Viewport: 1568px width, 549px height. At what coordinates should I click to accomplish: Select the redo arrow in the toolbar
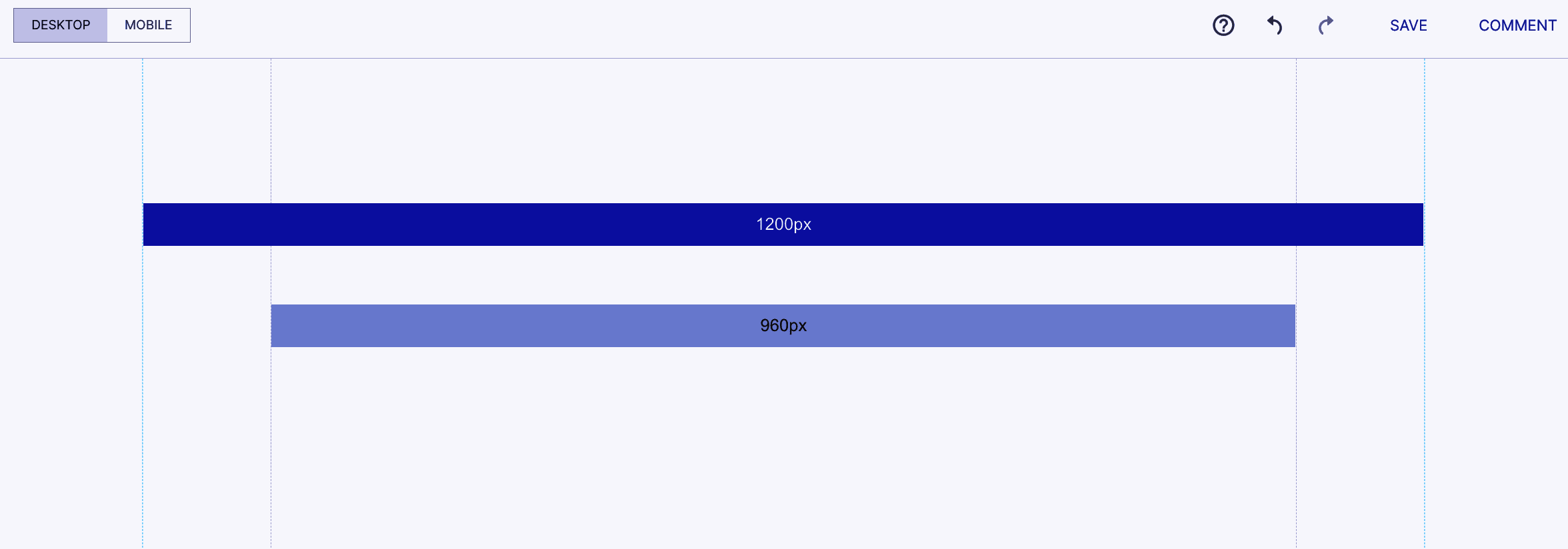[x=1325, y=25]
